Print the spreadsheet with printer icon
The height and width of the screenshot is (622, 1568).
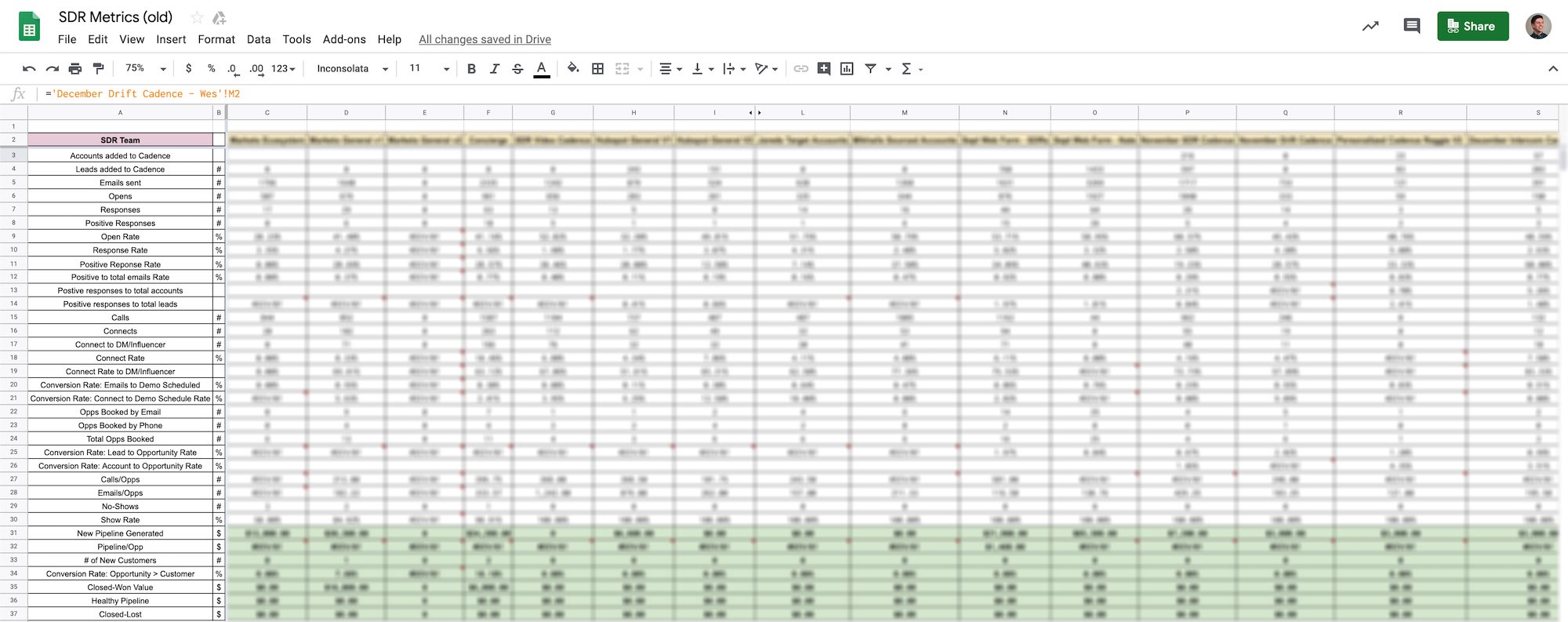[x=75, y=69]
